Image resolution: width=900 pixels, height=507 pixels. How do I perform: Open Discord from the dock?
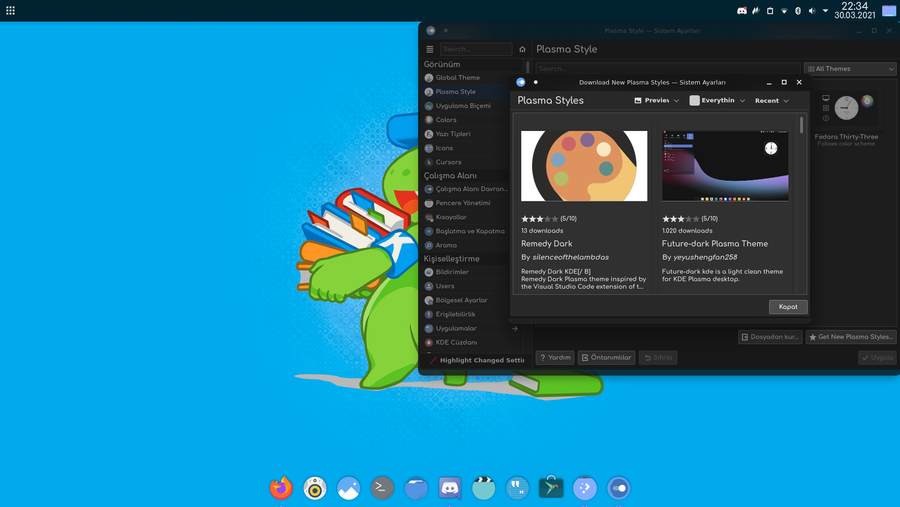click(x=450, y=487)
